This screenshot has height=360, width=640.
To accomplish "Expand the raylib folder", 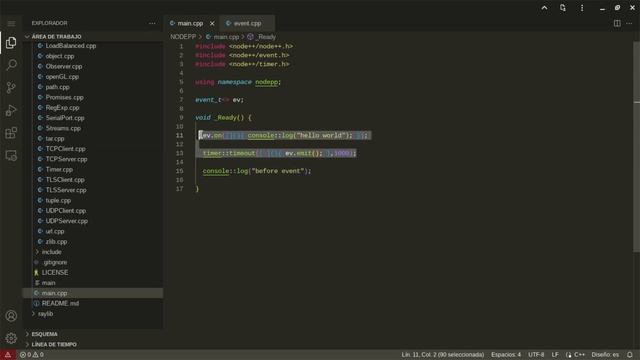I will (x=45, y=314).
